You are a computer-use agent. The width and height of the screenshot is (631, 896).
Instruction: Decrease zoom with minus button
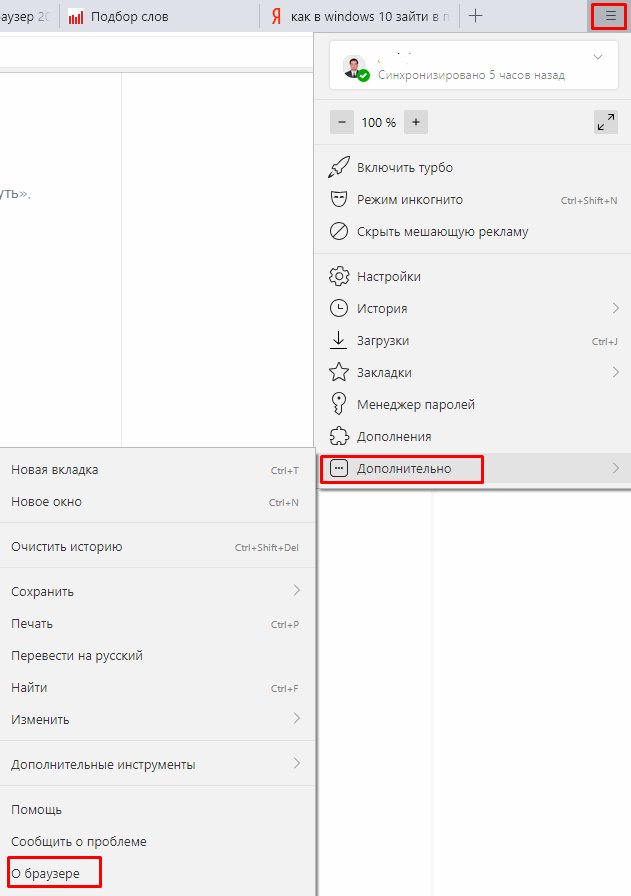click(342, 122)
